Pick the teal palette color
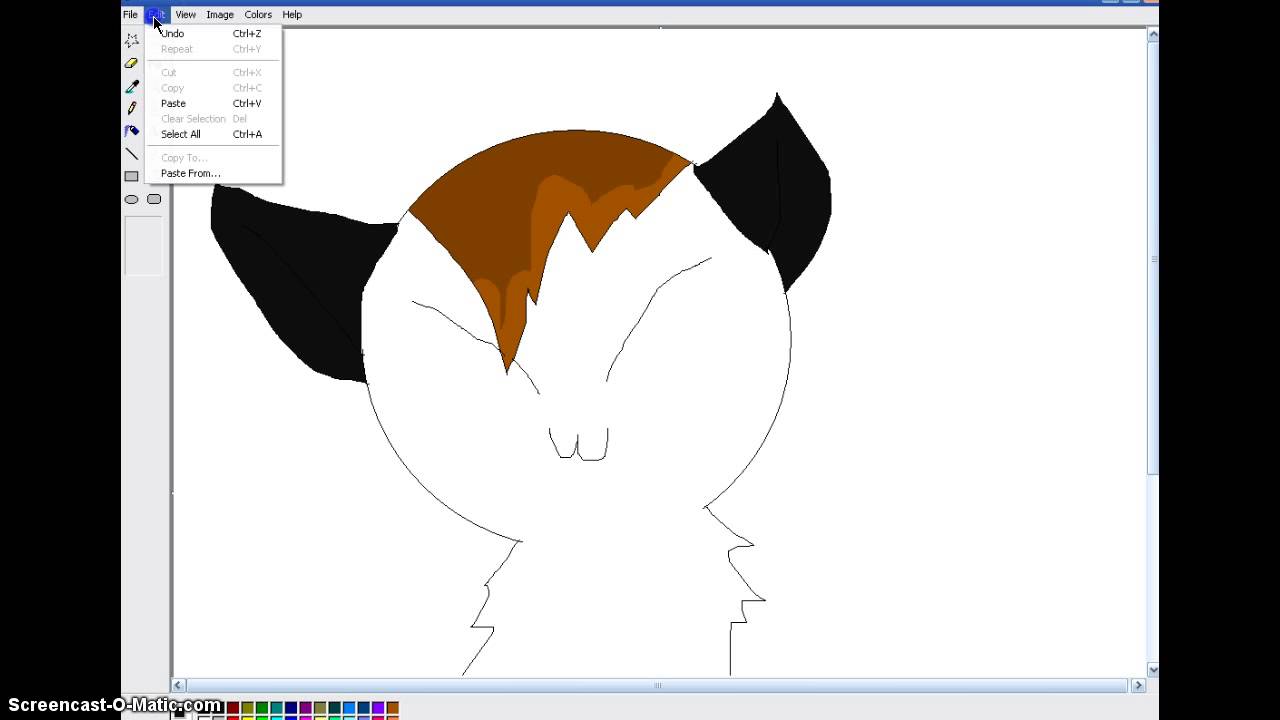 tap(276, 708)
